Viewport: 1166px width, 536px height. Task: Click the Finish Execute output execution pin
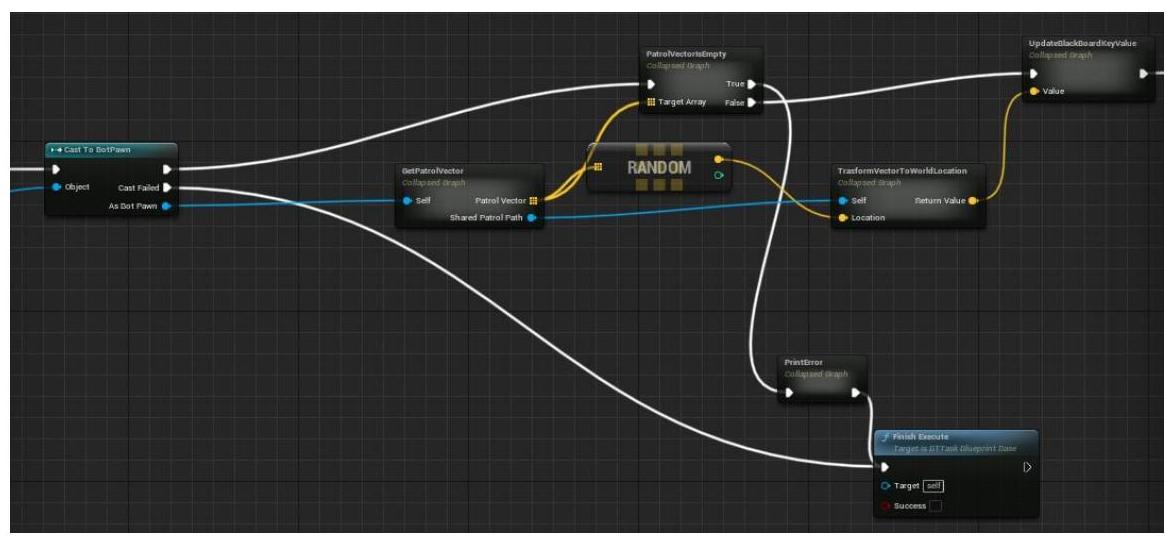(1025, 467)
